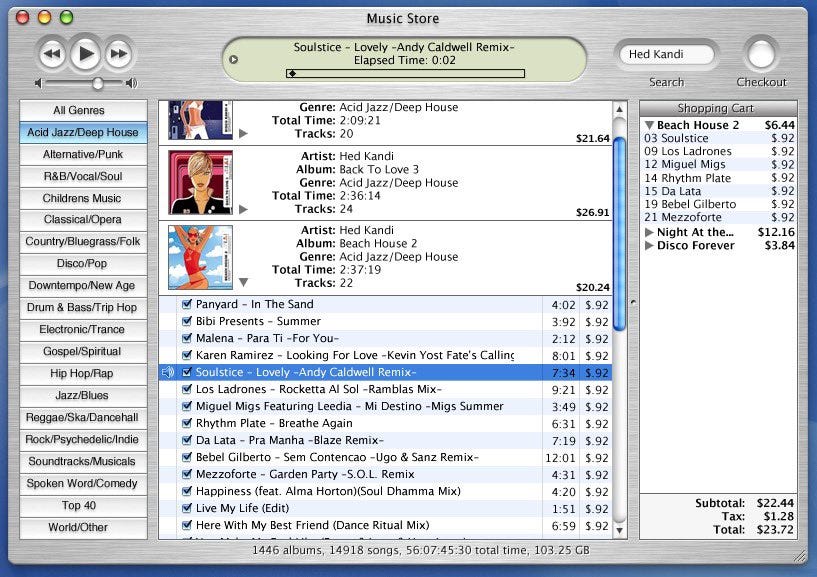Uncheck Live My Life (Edit)
Image resolution: width=817 pixels, height=577 pixels.
[187, 508]
